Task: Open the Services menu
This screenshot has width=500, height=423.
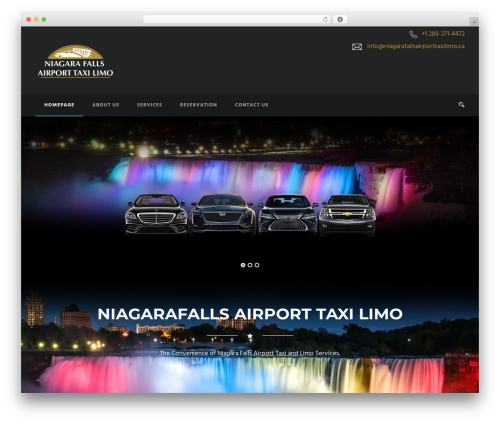Action: point(149,105)
